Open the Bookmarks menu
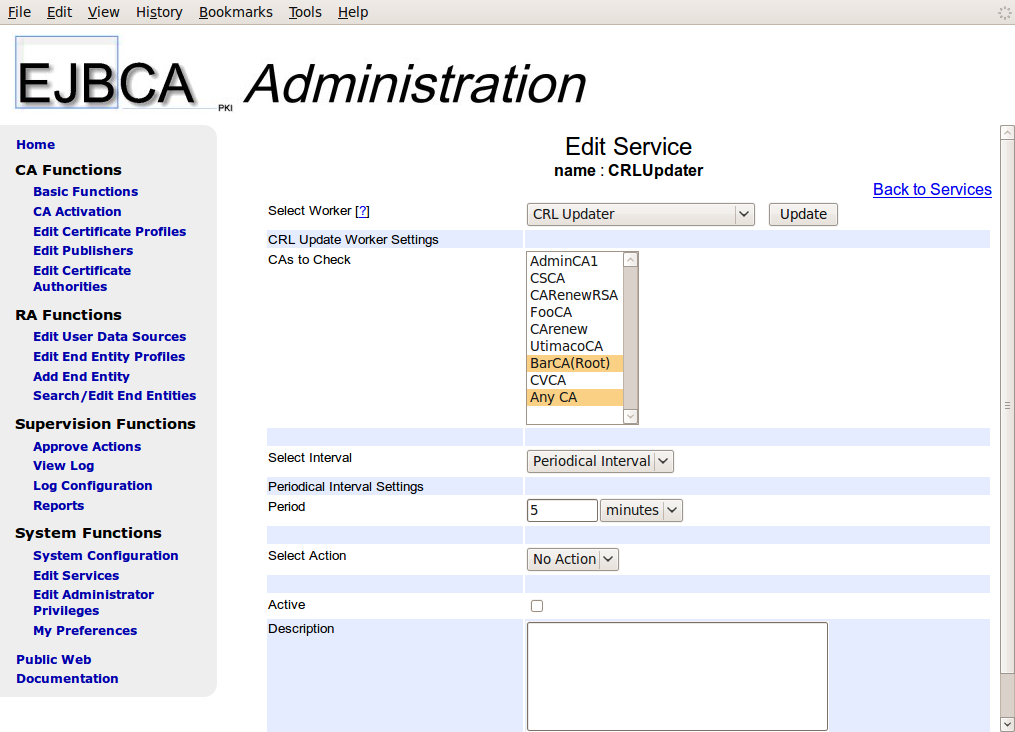The height and width of the screenshot is (732, 1015). click(234, 12)
